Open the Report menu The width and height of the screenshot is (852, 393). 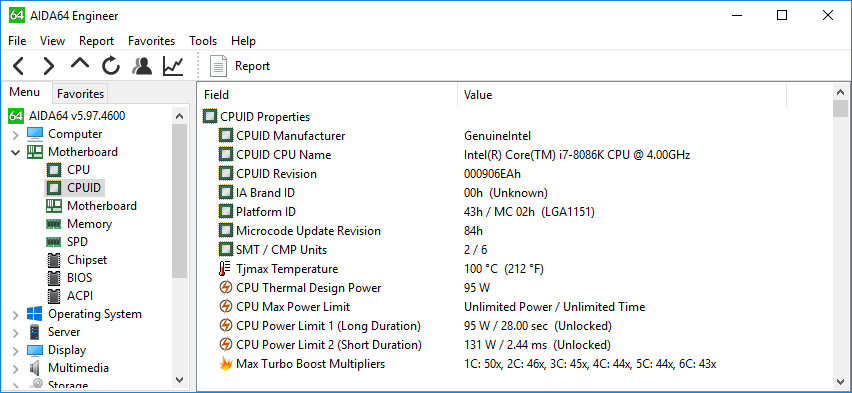[x=96, y=41]
